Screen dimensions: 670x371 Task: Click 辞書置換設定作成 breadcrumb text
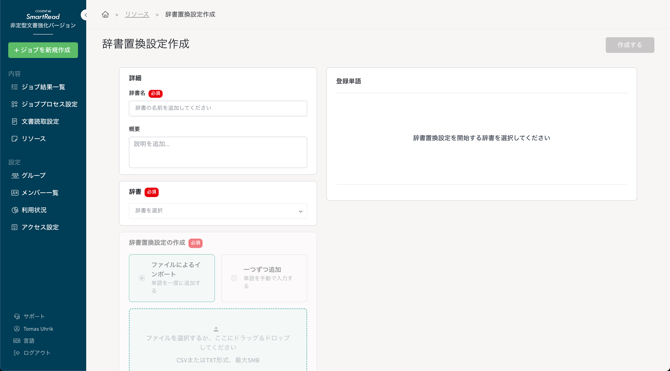click(x=190, y=15)
